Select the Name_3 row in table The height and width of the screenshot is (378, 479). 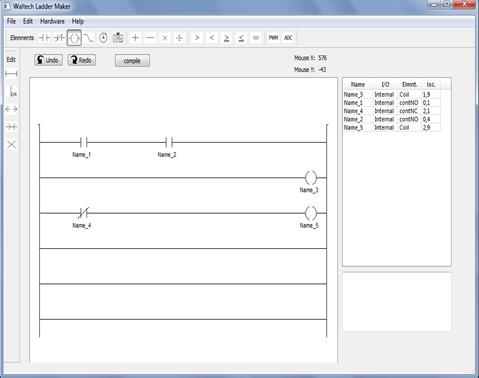coord(392,94)
